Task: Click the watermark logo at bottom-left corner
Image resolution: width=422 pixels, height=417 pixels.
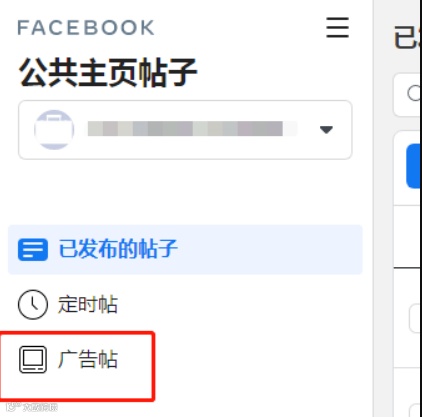Action: [x=32, y=407]
